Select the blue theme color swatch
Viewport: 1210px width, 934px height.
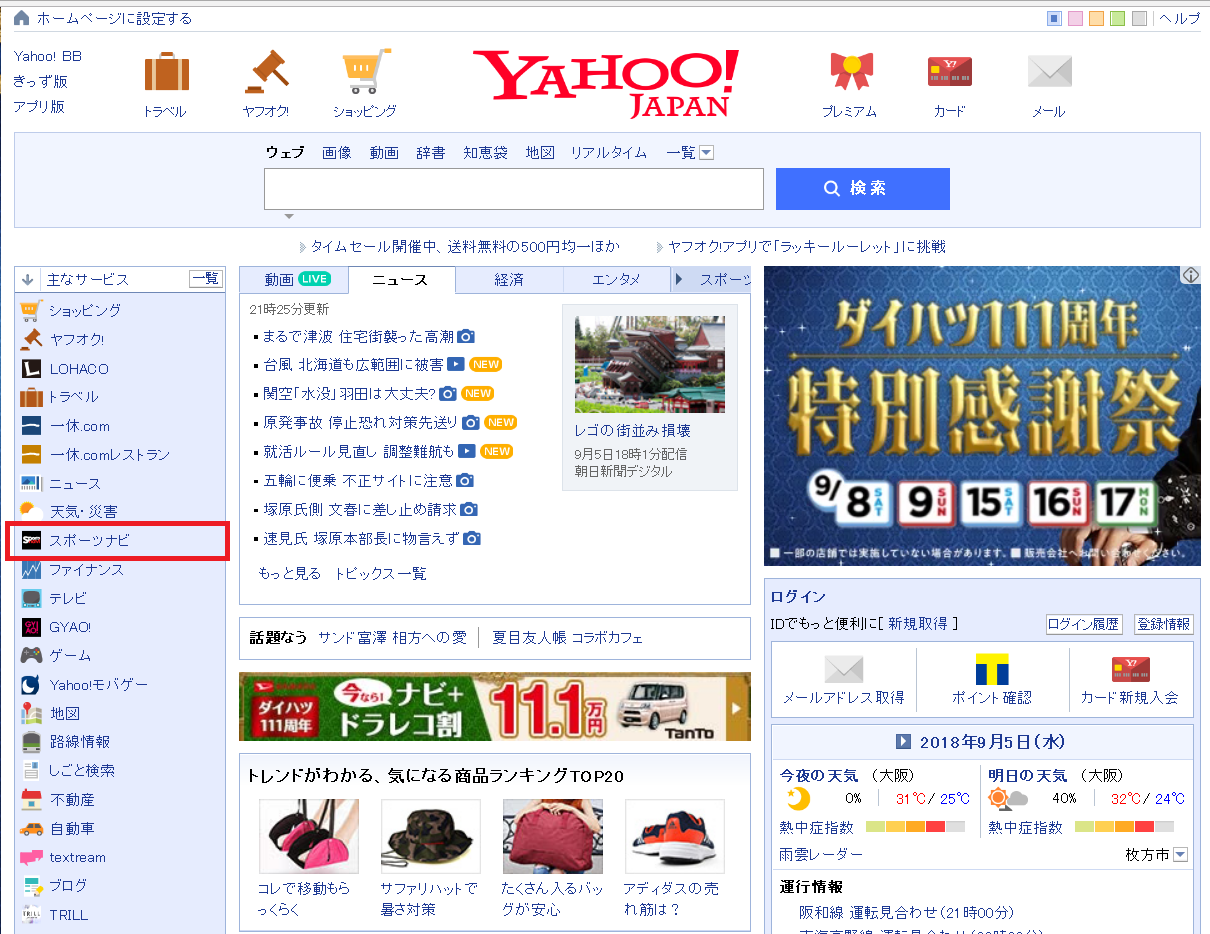(x=1054, y=18)
